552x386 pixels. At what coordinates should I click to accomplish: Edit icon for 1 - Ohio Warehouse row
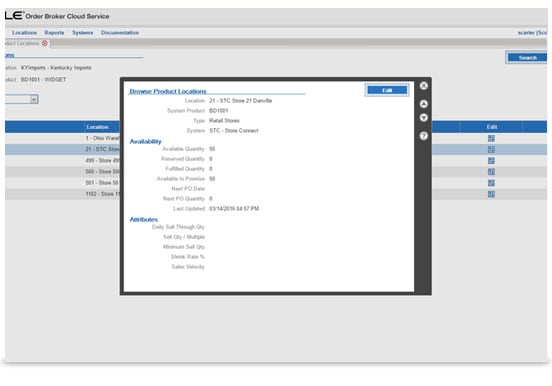click(491, 138)
